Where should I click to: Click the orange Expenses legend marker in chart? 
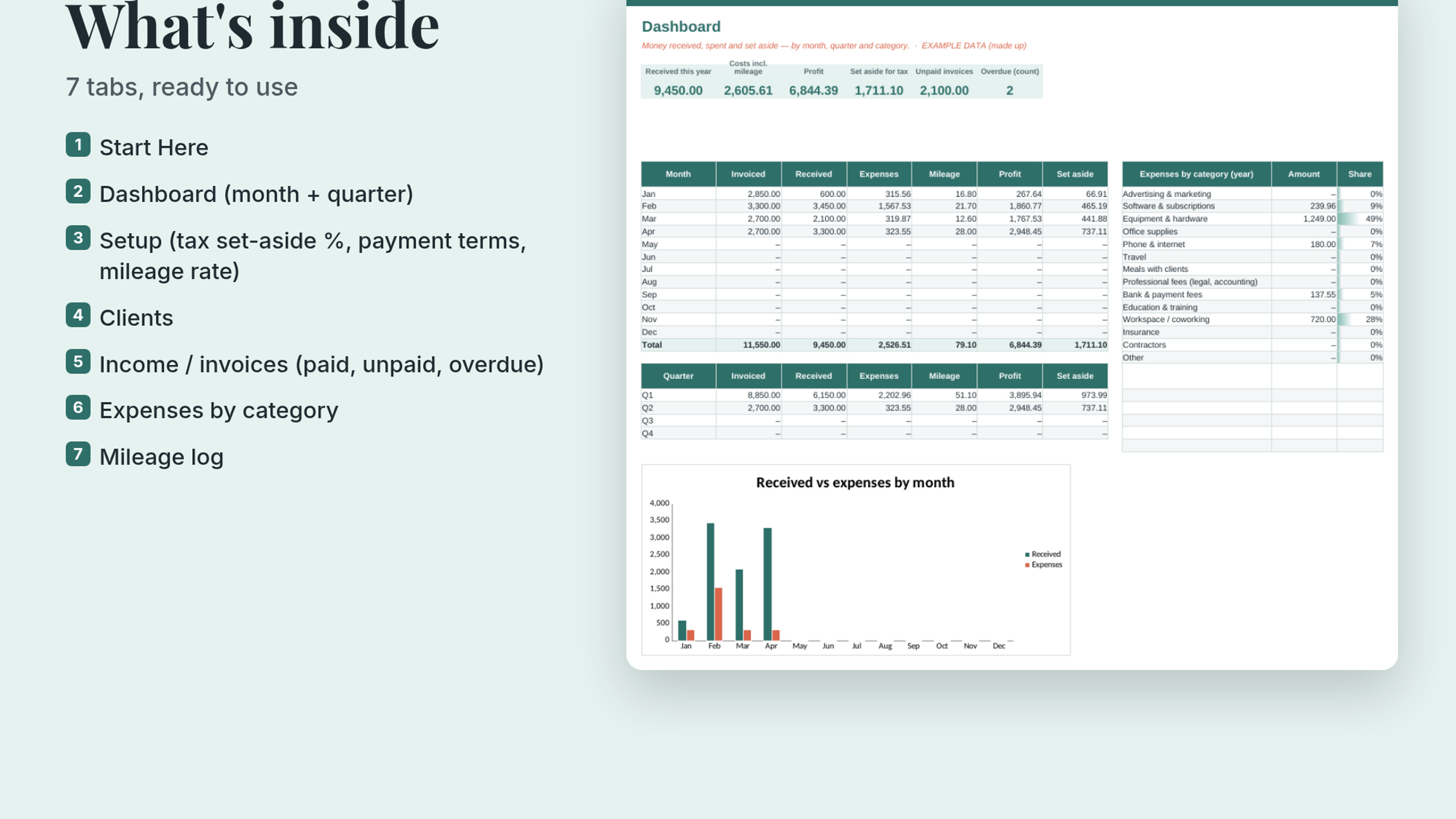pos(1027,565)
